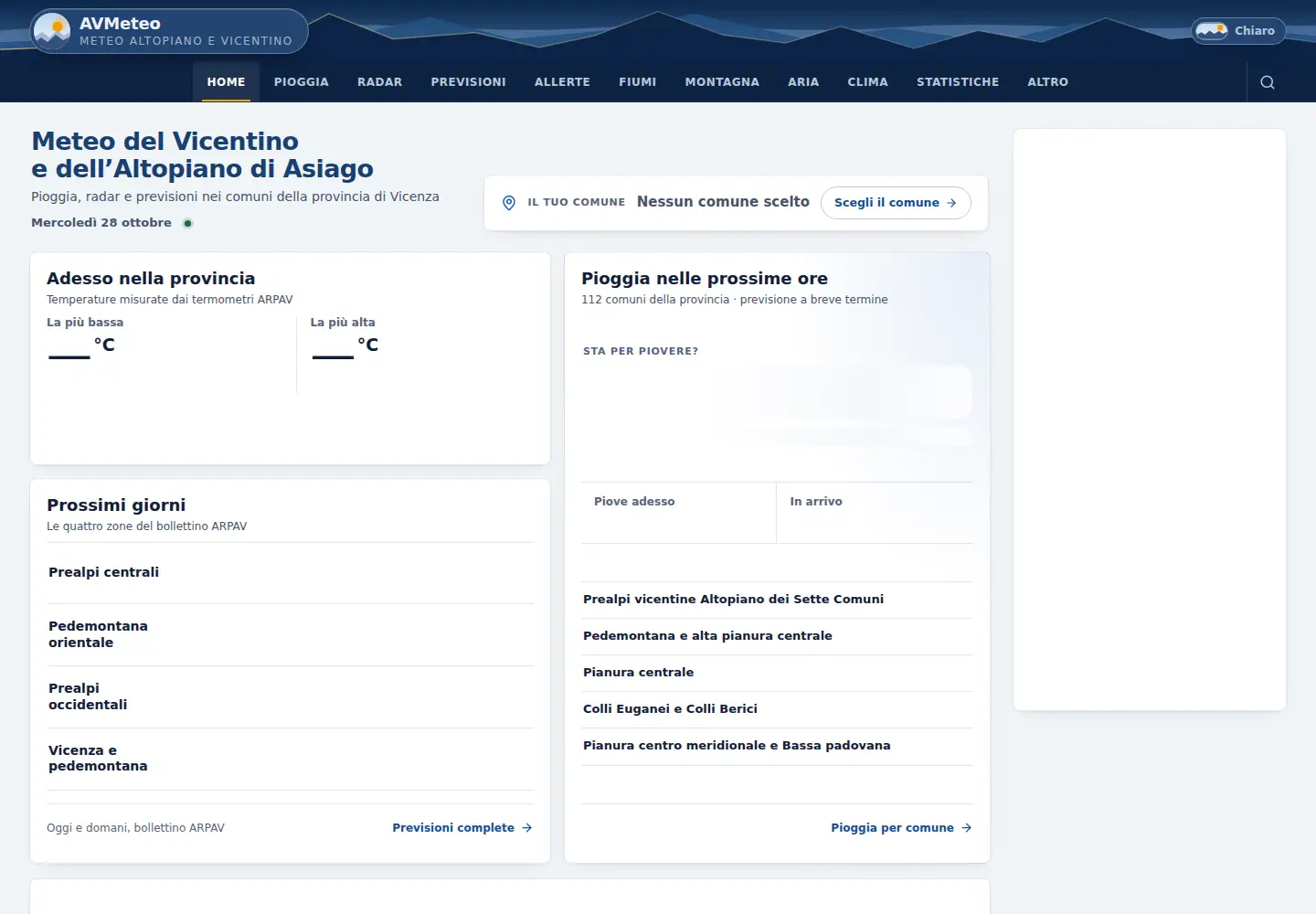This screenshot has width=1316, height=914.
Task: Toggle the Chiaro theme switch
Action: coord(1238,31)
